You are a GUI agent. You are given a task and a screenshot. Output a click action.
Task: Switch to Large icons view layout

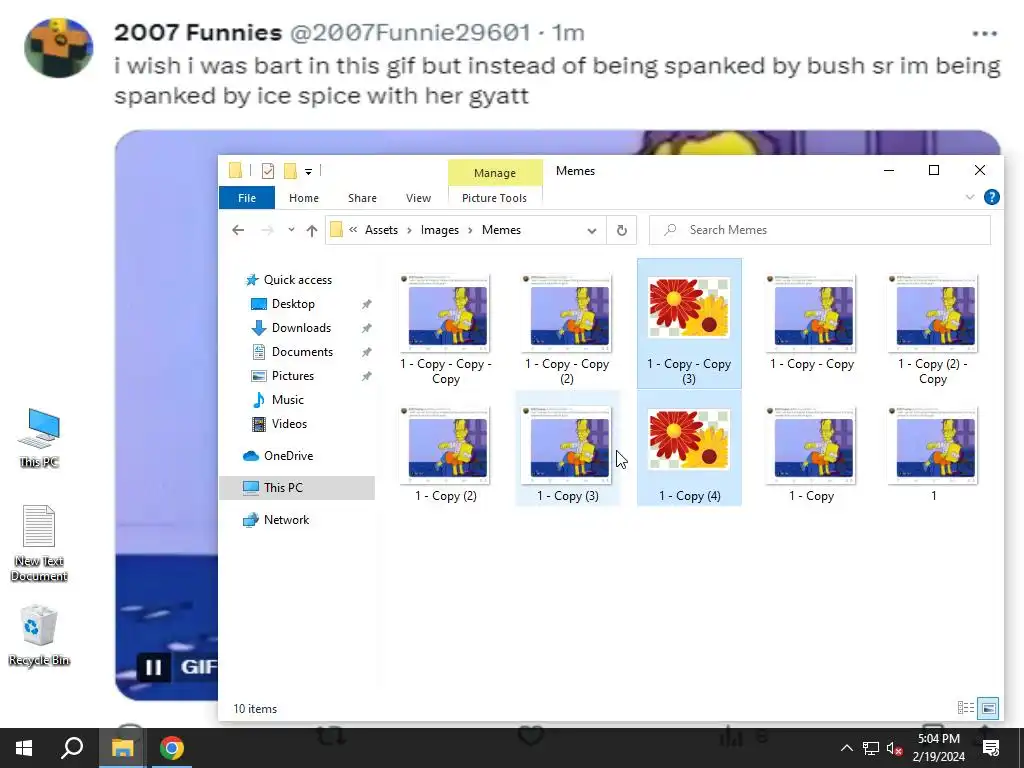pos(988,708)
